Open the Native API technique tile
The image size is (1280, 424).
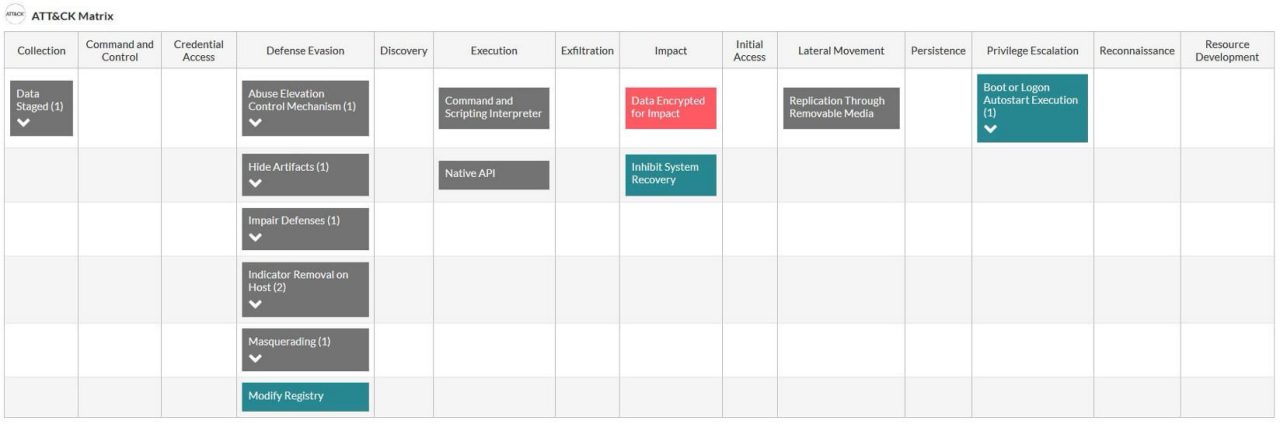pyautogui.click(x=494, y=174)
